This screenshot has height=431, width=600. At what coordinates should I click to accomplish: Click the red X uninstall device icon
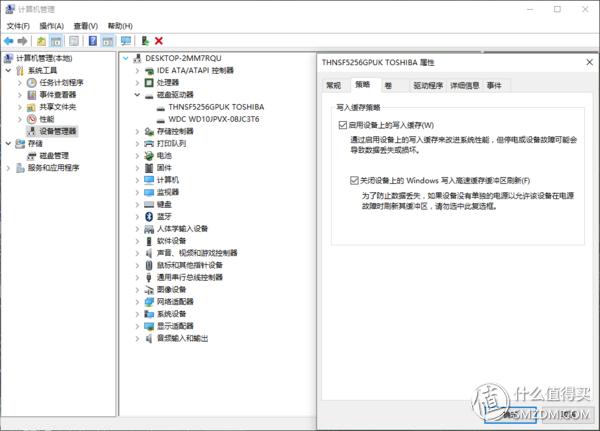coord(159,41)
